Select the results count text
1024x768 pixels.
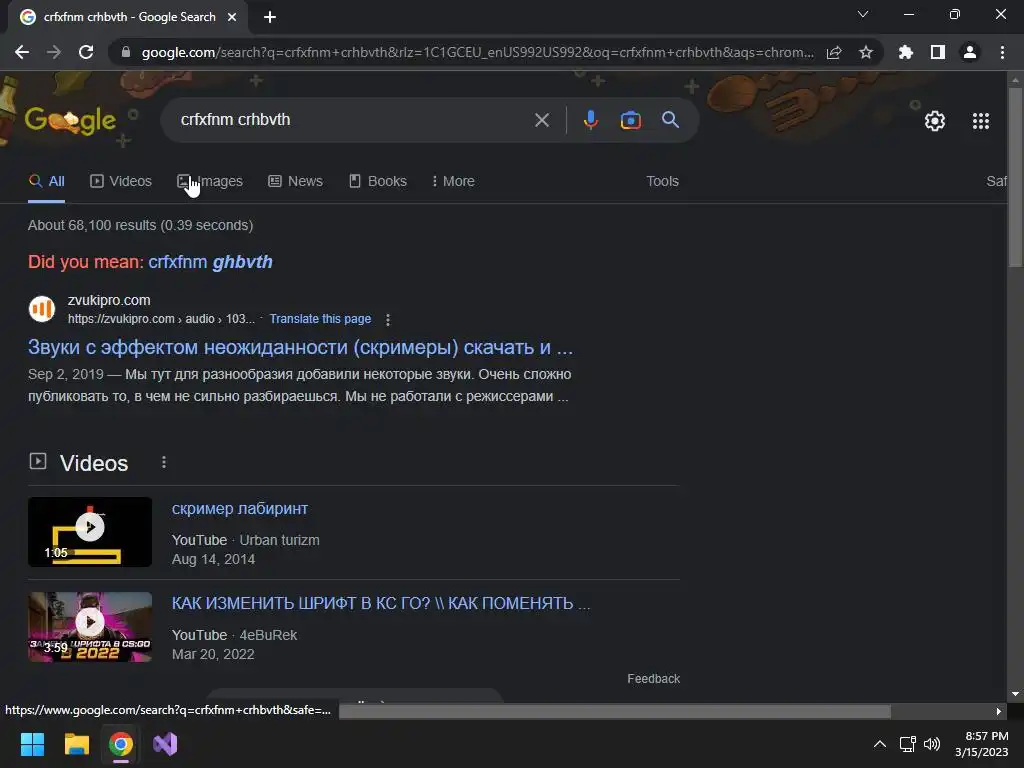140,225
